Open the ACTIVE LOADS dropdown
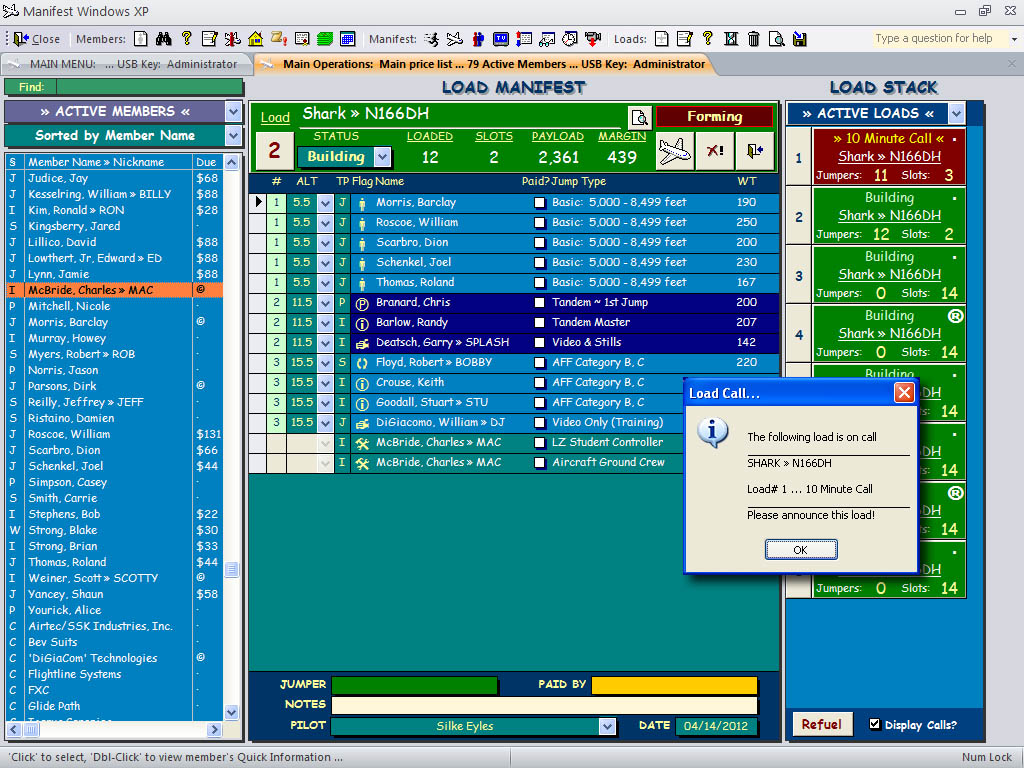The height and width of the screenshot is (768, 1024). 956,114
